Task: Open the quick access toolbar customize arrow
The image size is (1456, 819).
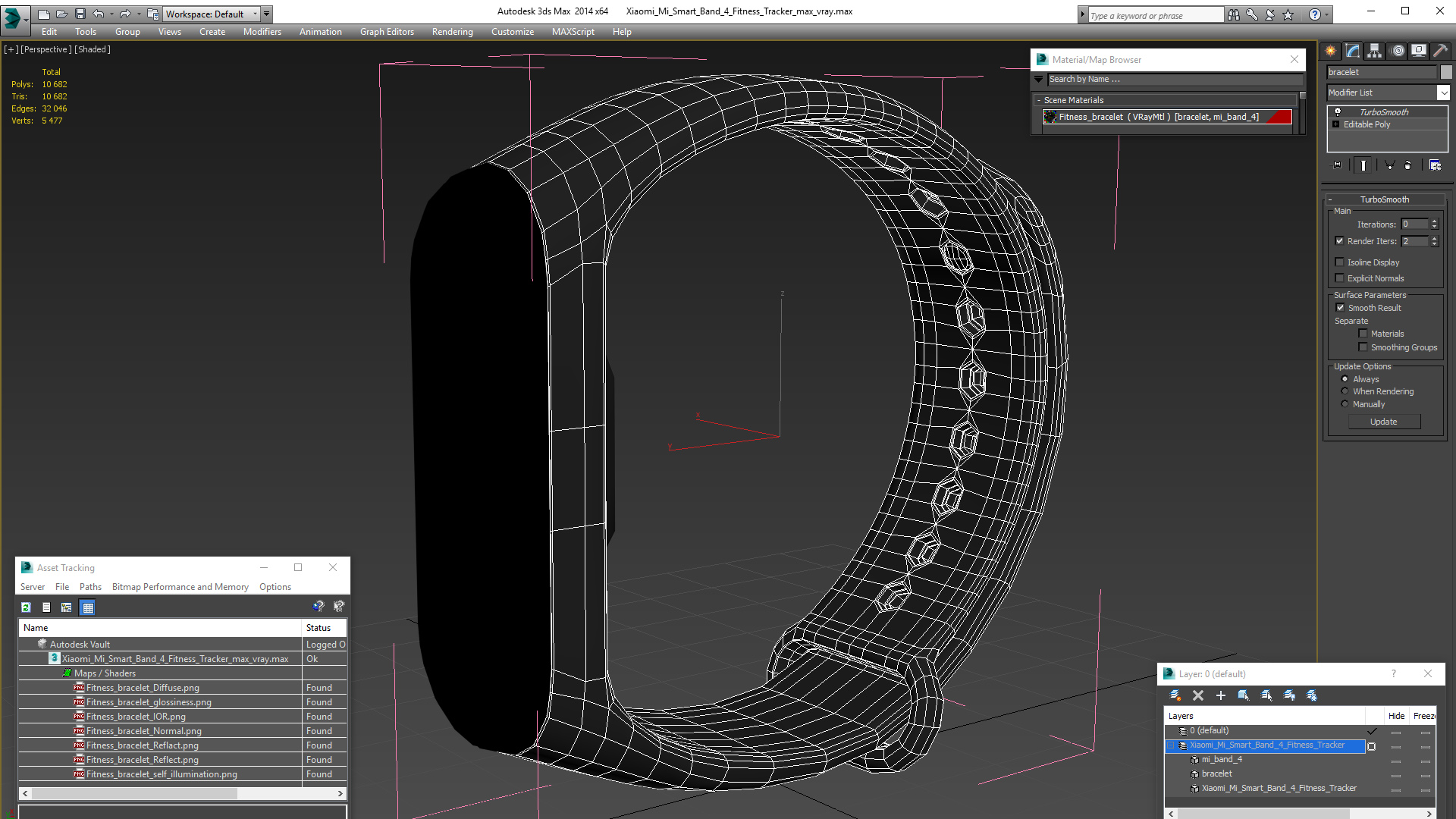Action: [x=267, y=14]
